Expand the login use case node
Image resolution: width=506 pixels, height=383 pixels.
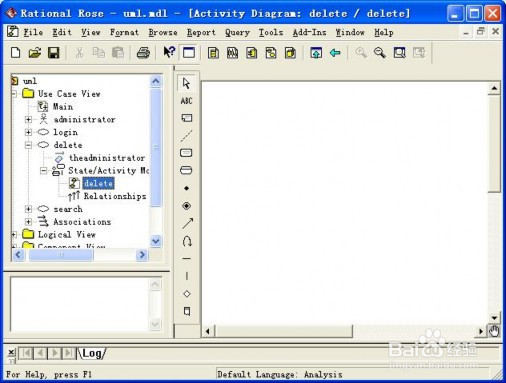tap(28, 132)
